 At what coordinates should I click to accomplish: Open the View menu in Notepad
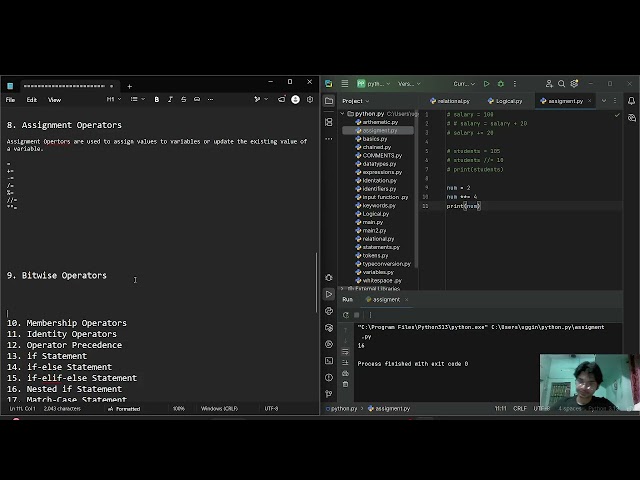[55, 100]
